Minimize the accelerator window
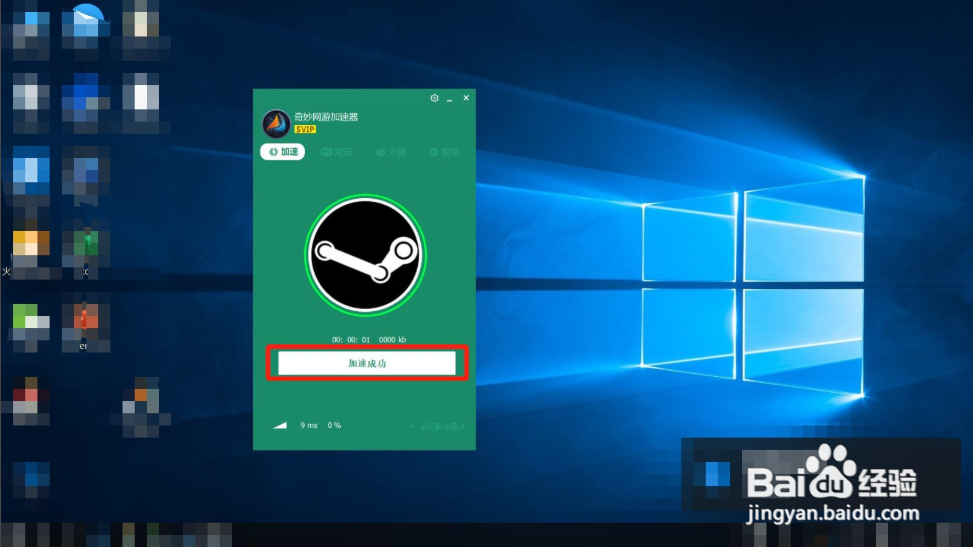The image size is (973, 547). [x=450, y=99]
